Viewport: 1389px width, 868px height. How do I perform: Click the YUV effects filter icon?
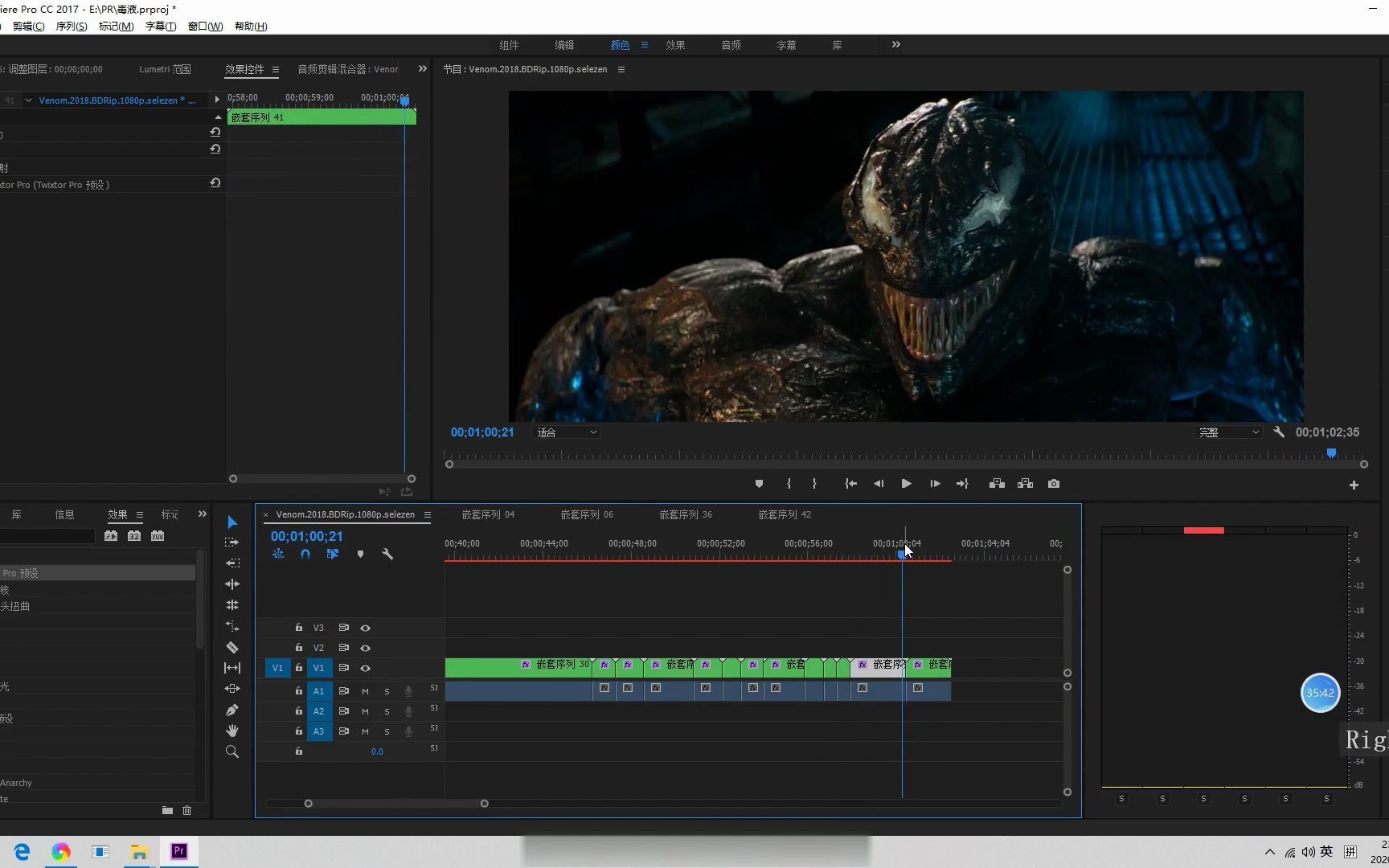(x=158, y=536)
